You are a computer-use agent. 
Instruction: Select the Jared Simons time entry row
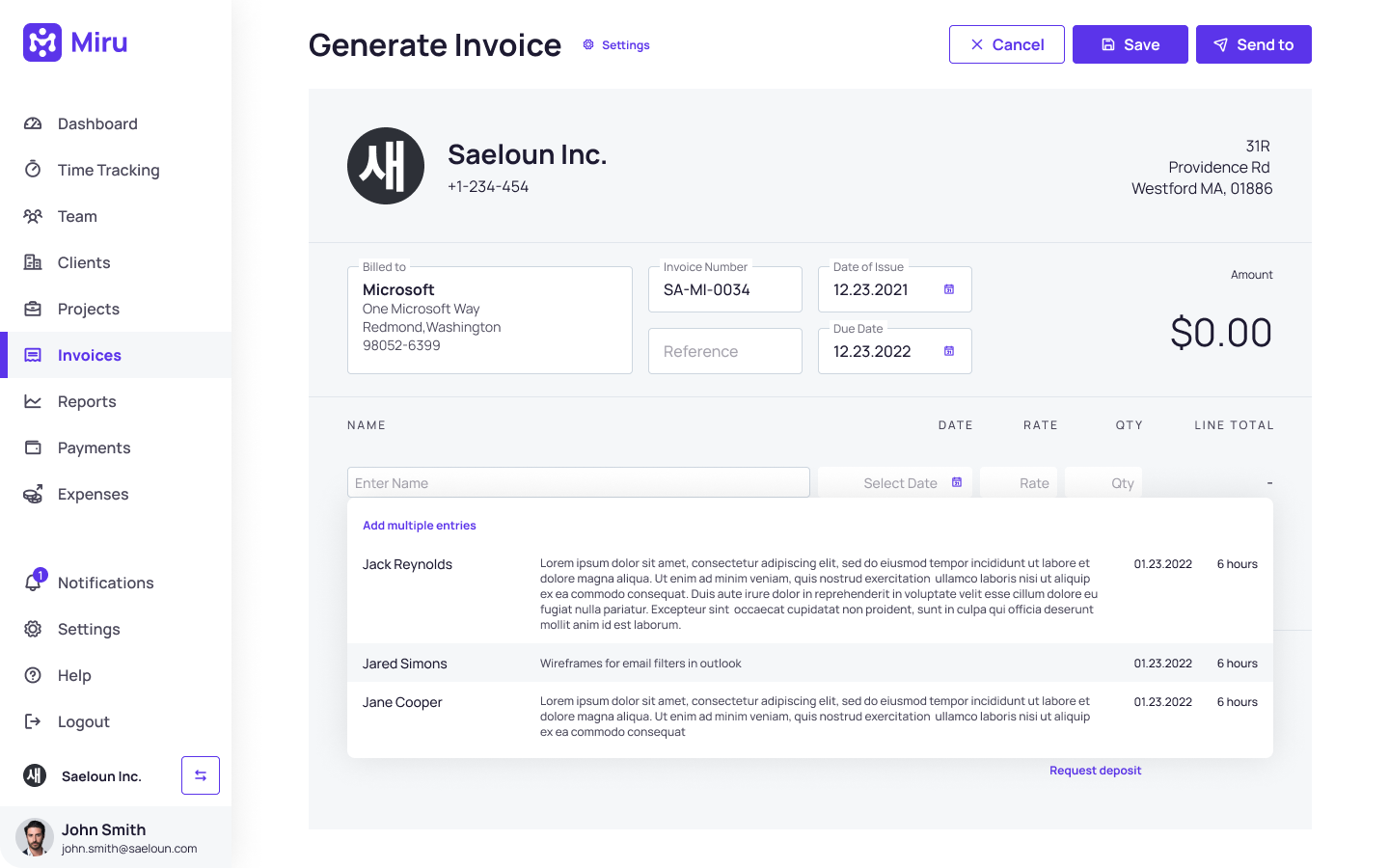pyautogui.click(x=810, y=664)
